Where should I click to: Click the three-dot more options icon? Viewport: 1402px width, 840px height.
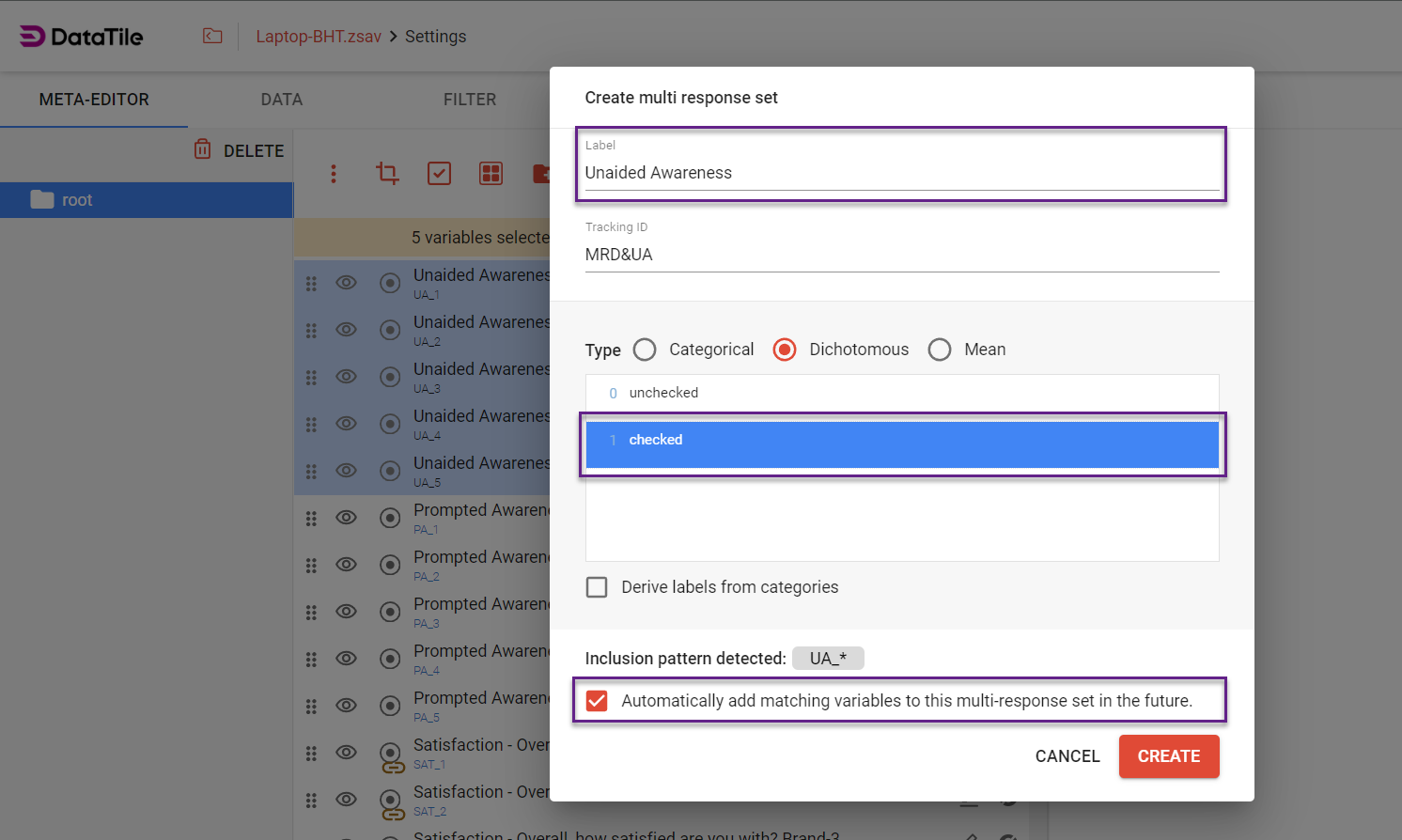pos(334,174)
